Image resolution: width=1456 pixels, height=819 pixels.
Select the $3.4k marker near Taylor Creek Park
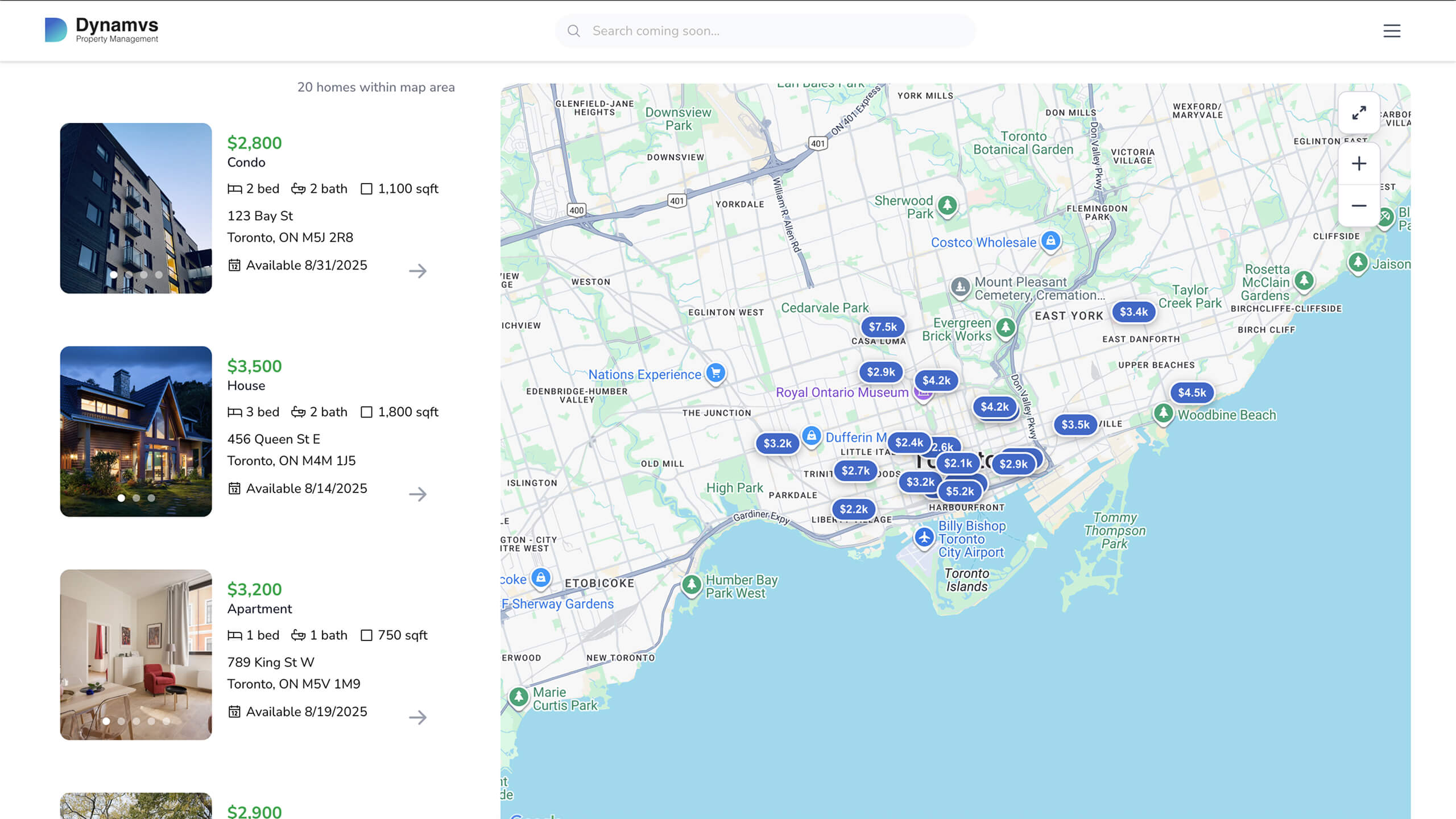1134,312
